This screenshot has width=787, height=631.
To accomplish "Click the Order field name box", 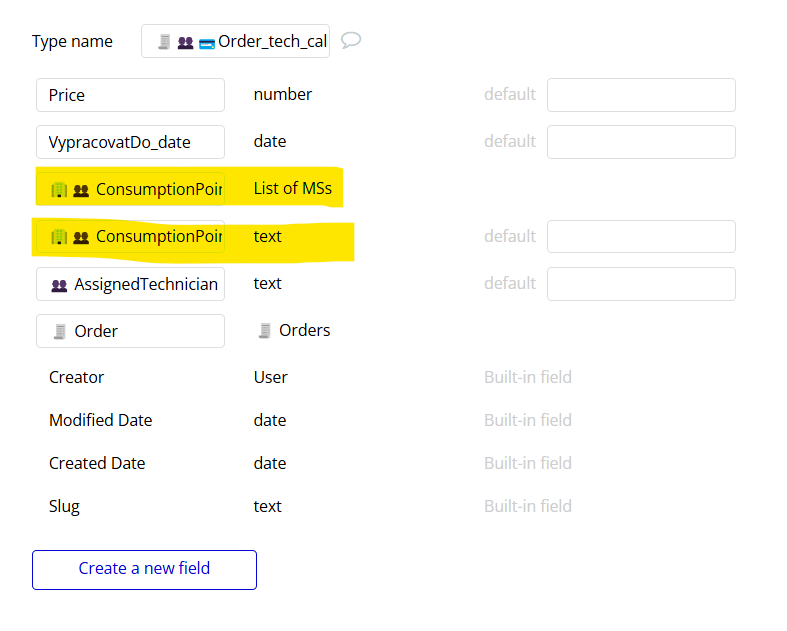I will pos(130,331).
